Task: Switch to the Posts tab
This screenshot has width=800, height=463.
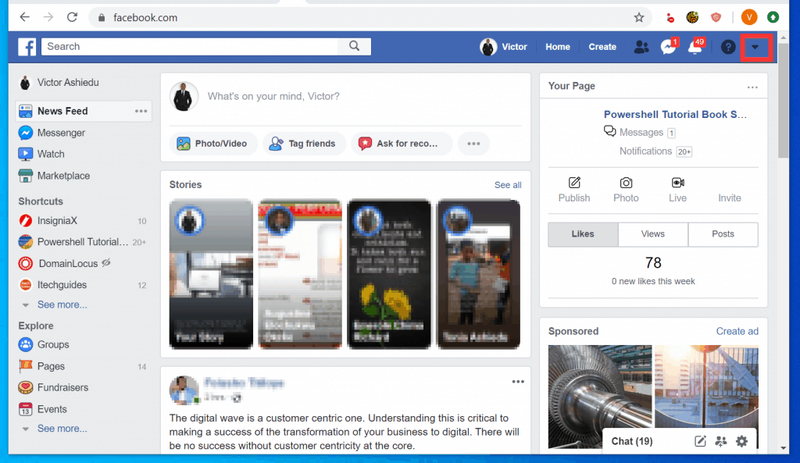Action: tap(723, 234)
